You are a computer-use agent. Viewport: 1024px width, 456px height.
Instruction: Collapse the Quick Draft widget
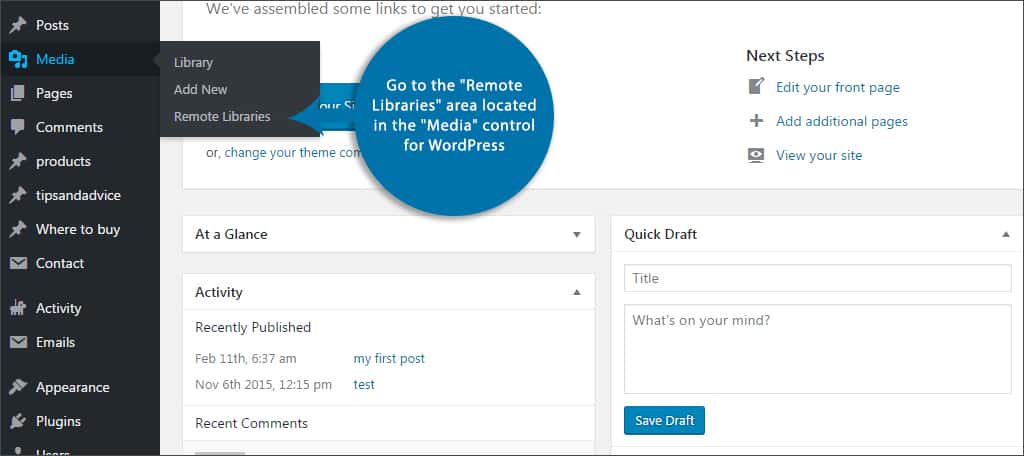tap(1005, 234)
